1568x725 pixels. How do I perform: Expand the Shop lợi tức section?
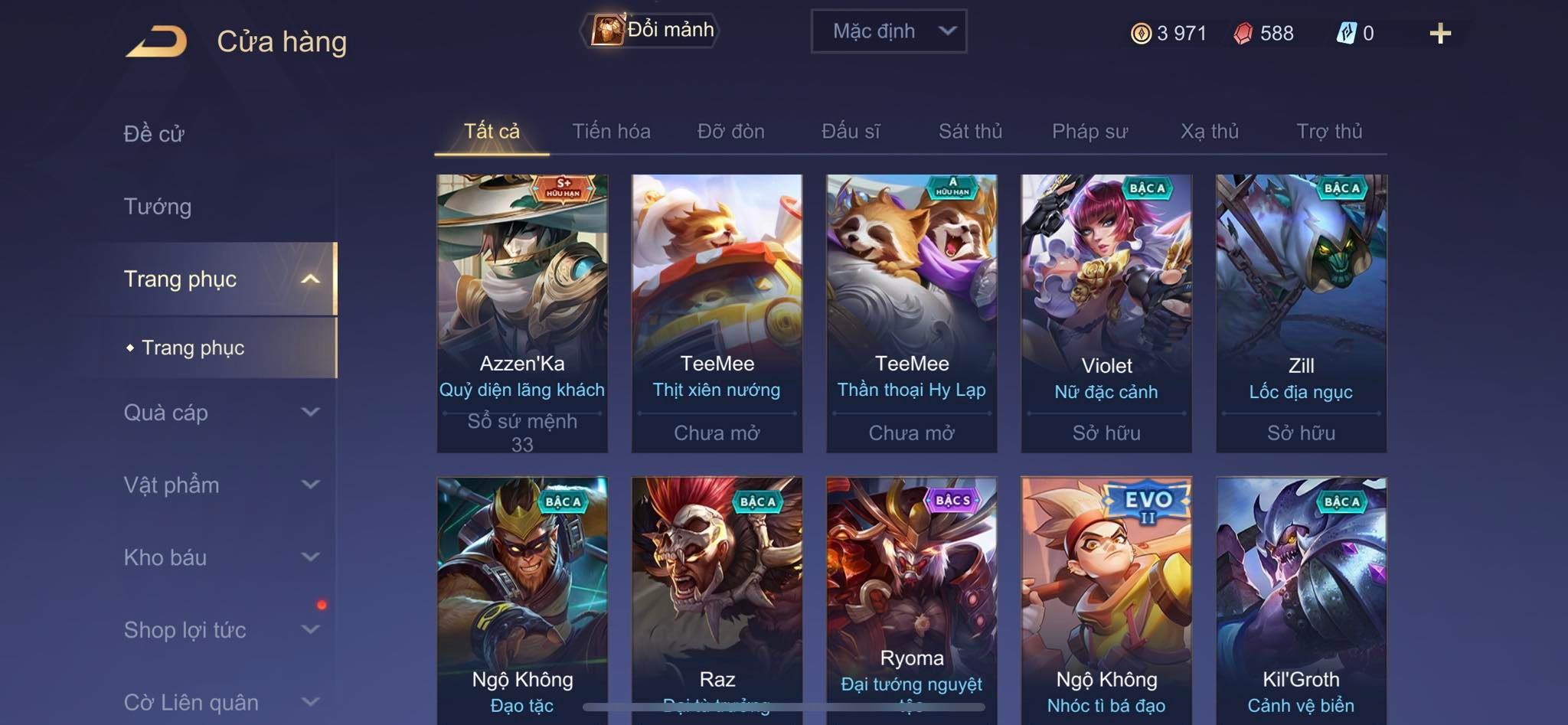(220, 630)
